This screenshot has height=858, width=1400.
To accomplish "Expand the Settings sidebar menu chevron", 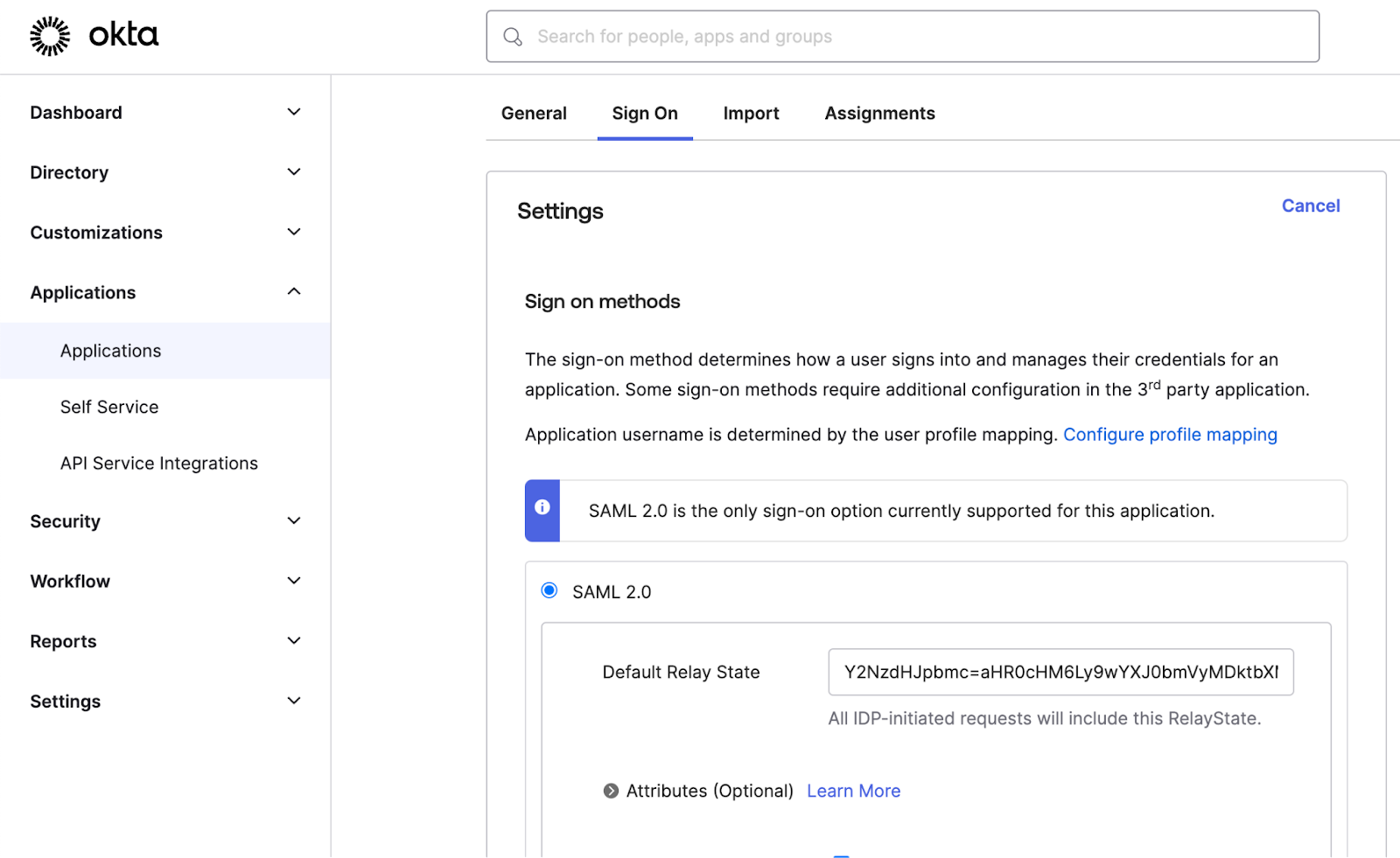I will pyautogui.click(x=294, y=701).
